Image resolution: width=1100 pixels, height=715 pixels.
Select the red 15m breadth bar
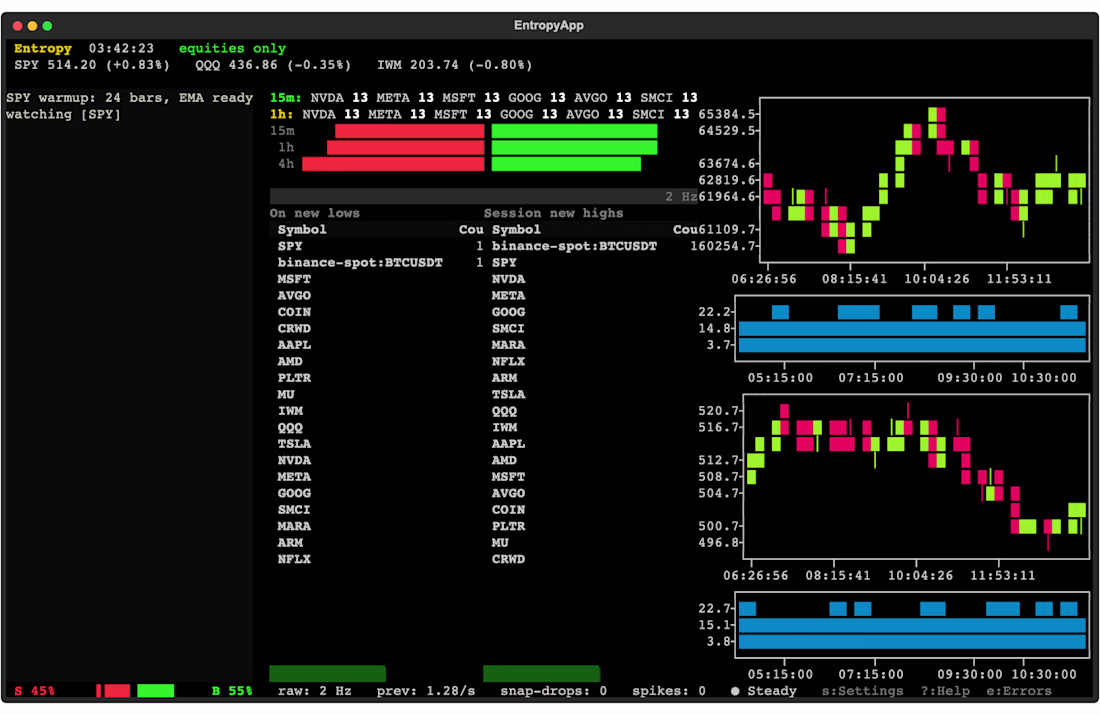coord(410,131)
